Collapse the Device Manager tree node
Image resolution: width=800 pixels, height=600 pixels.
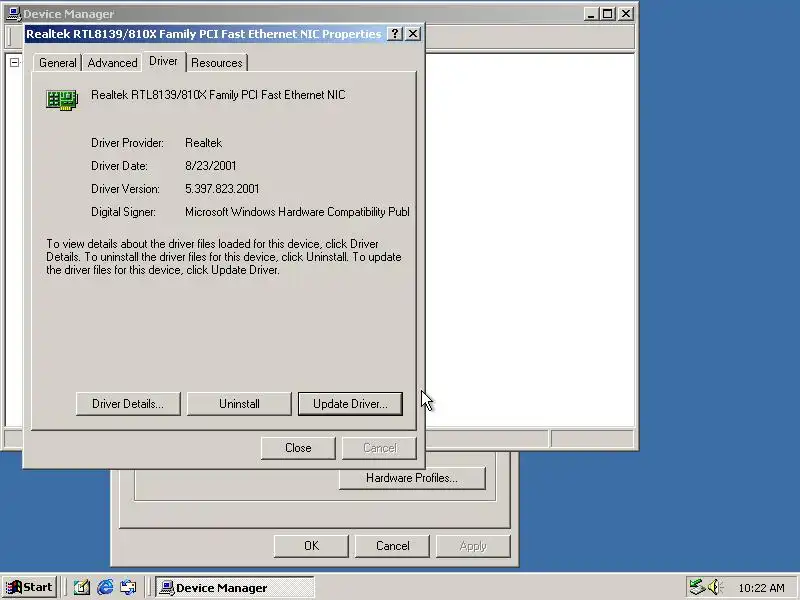click(14, 62)
